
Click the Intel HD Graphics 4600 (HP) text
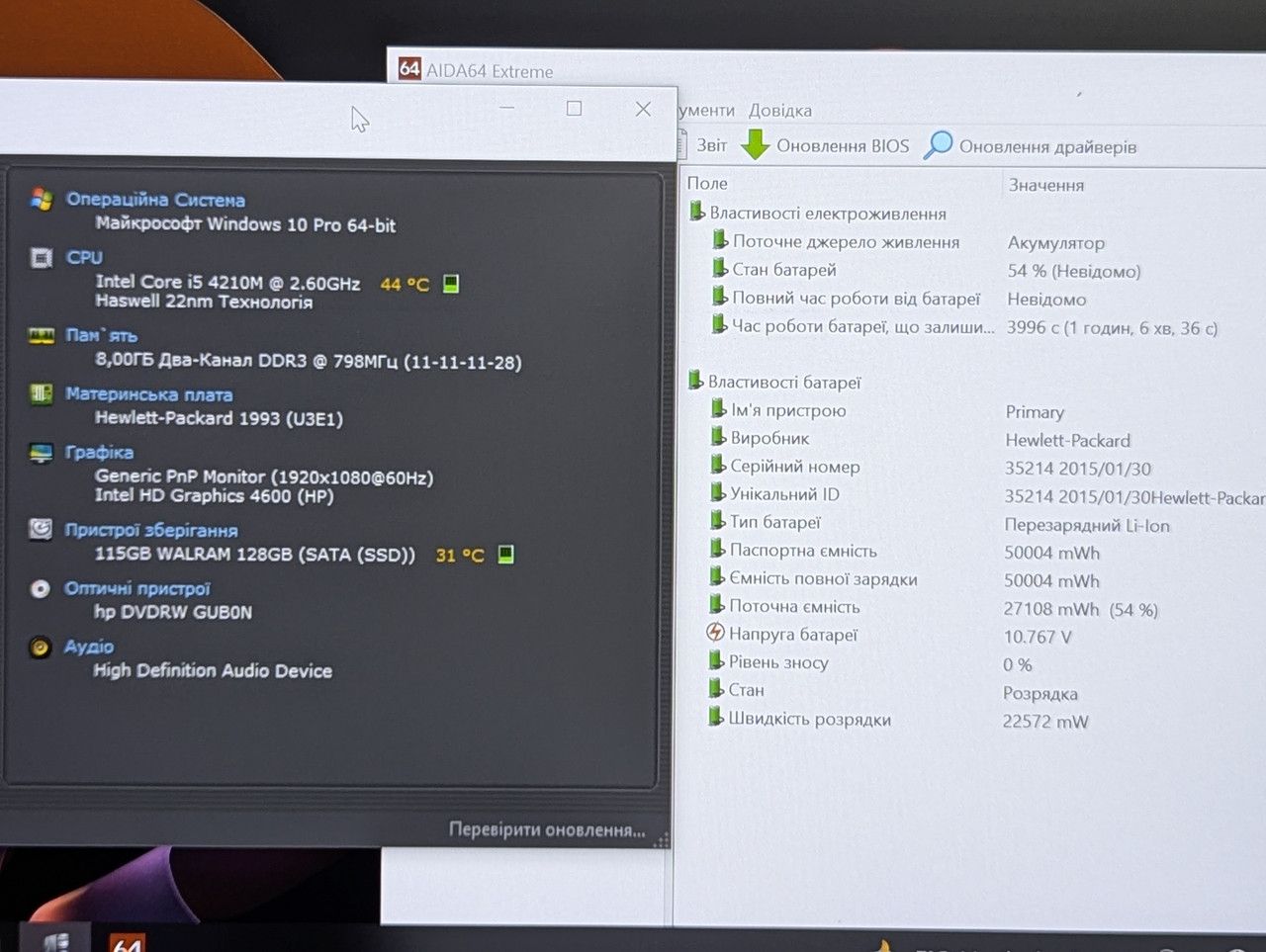coord(214,495)
